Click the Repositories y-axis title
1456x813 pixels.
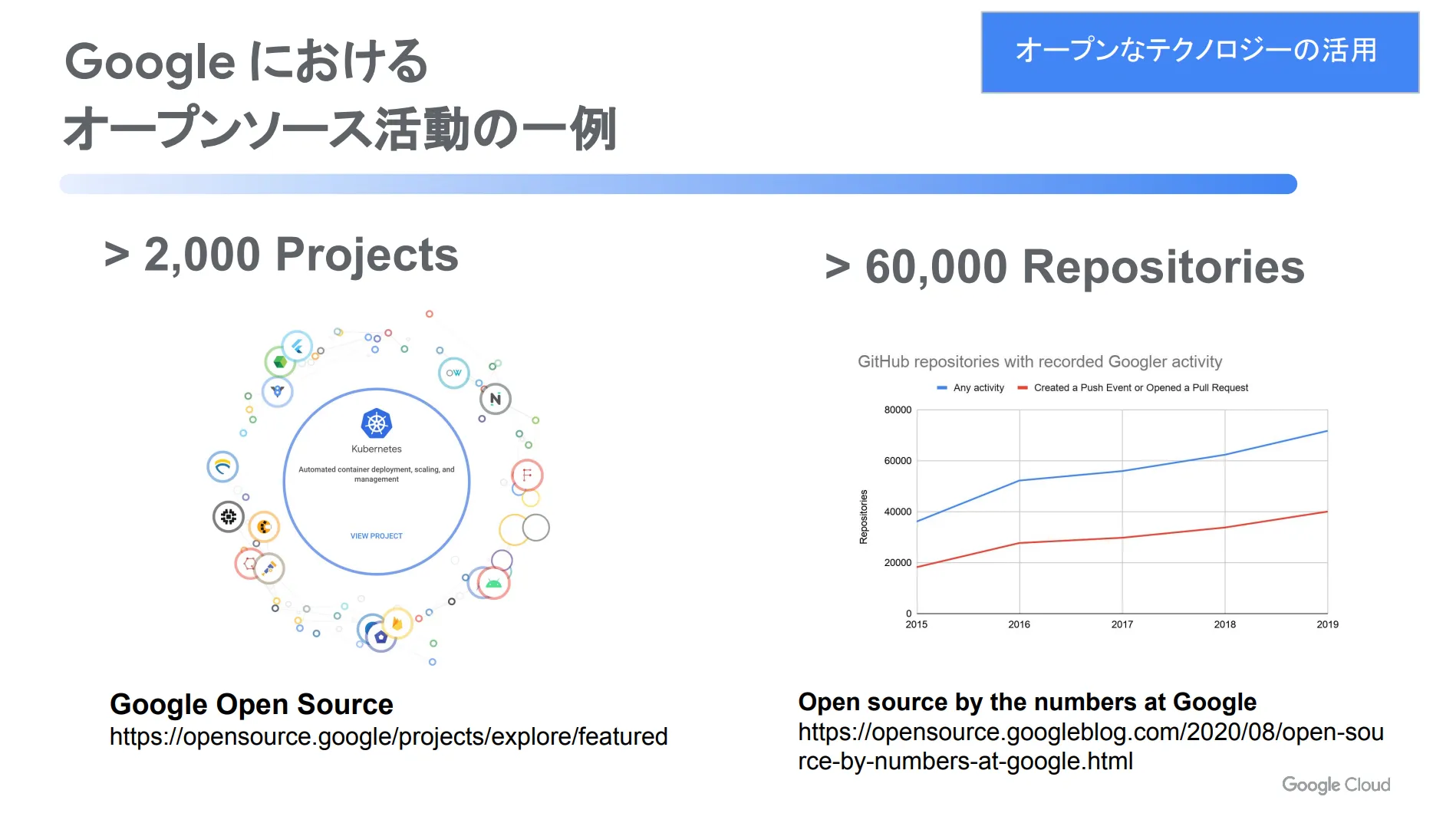coord(864,517)
